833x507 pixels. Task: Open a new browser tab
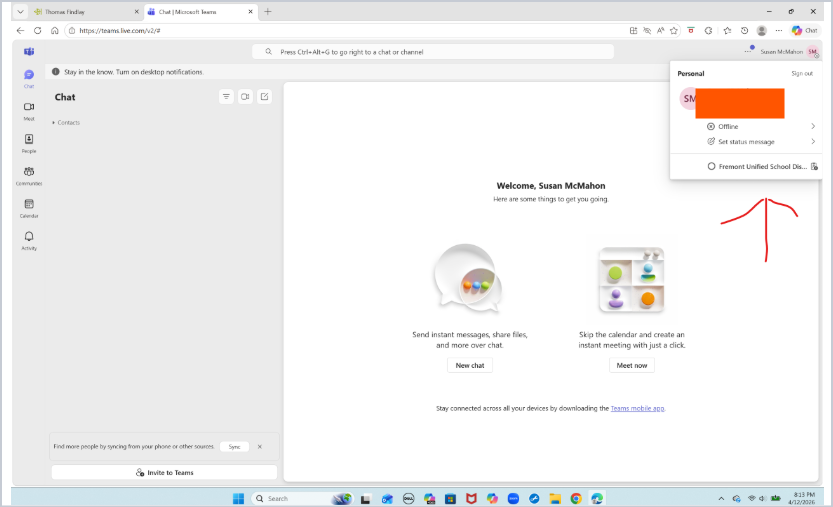tap(268, 11)
